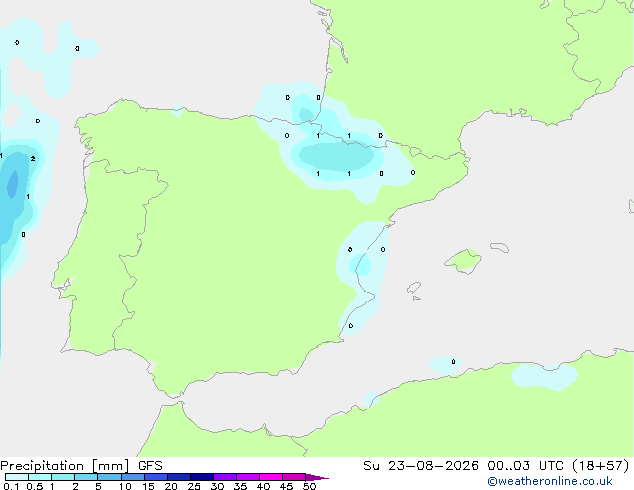The width and height of the screenshot is (634, 490).
Task: Pick the 1–2 mm legend swatch
Action: tap(63, 477)
